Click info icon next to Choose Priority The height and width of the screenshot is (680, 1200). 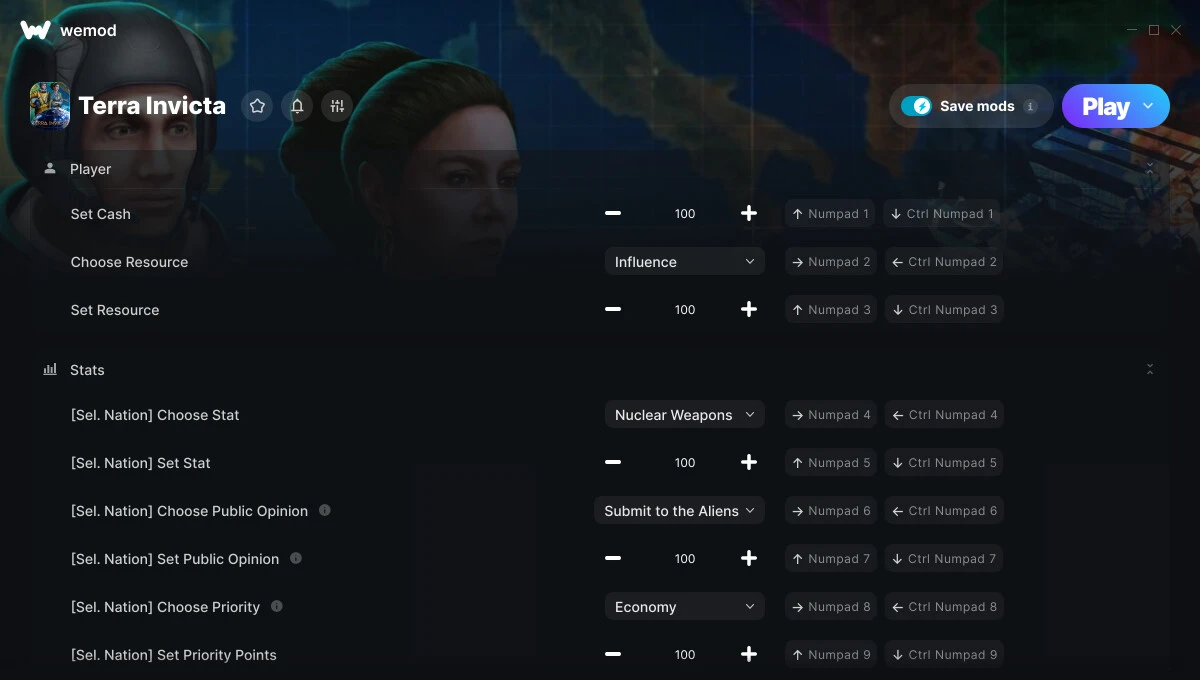[x=276, y=606]
